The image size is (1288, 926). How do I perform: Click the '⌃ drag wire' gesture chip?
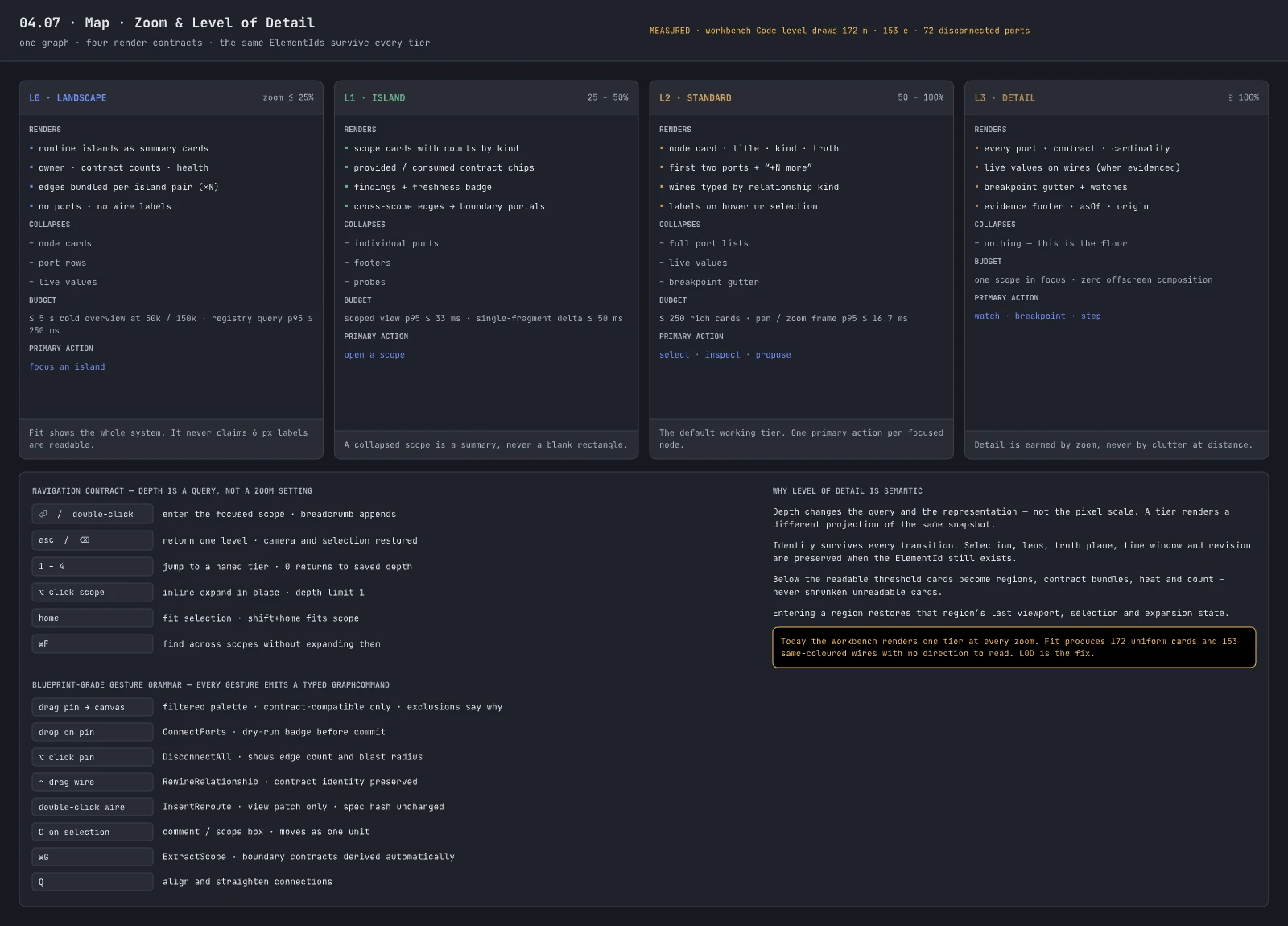coord(93,782)
